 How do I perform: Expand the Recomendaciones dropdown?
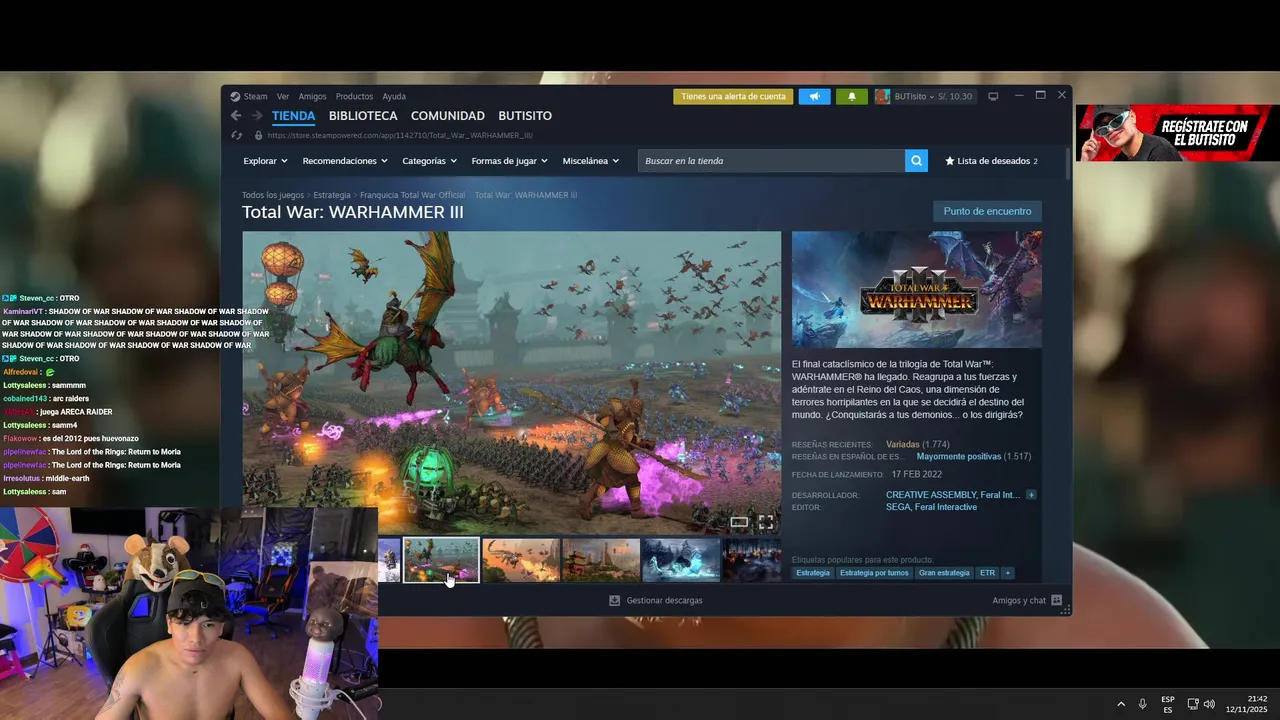click(345, 161)
